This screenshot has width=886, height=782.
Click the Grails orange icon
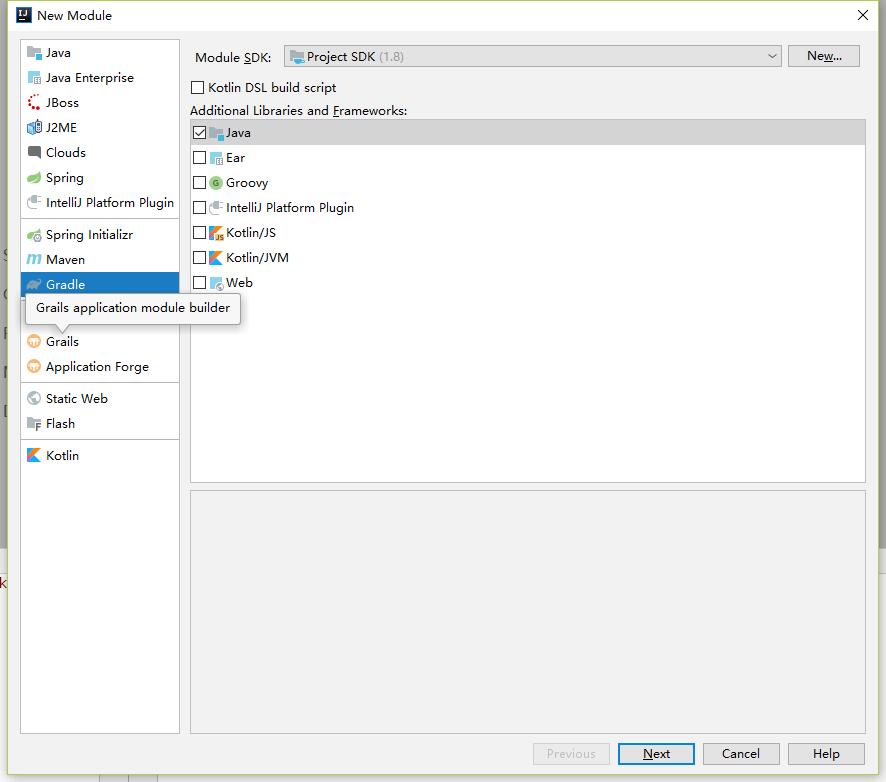pos(34,341)
